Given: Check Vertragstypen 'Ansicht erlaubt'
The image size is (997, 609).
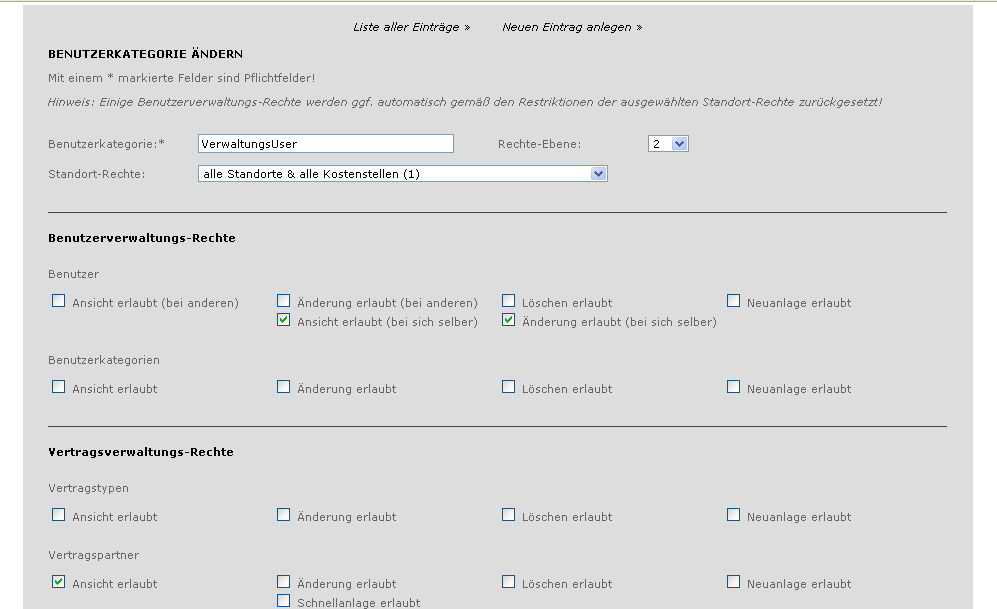Looking at the screenshot, I should coord(59,515).
